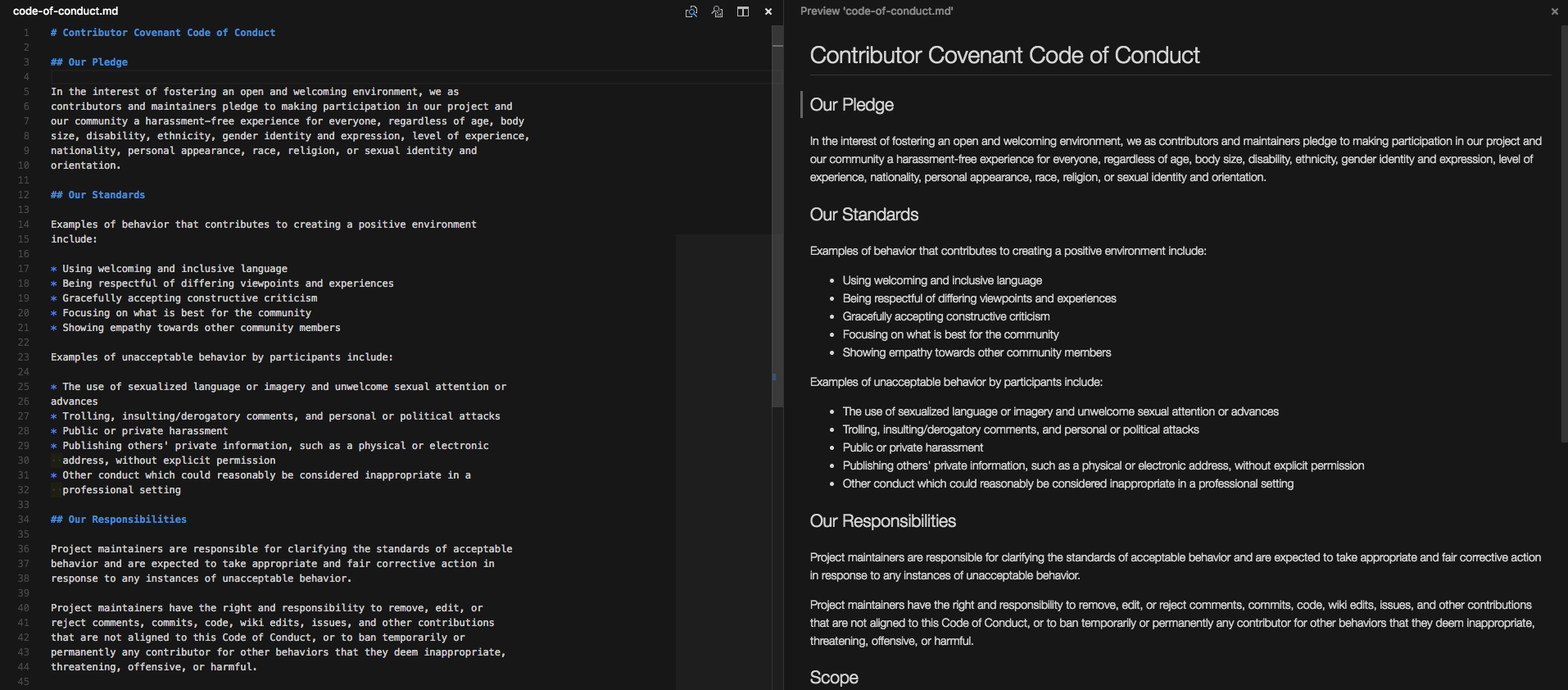Click the '## Our Responsibilities' line in source

click(x=119, y=520)
